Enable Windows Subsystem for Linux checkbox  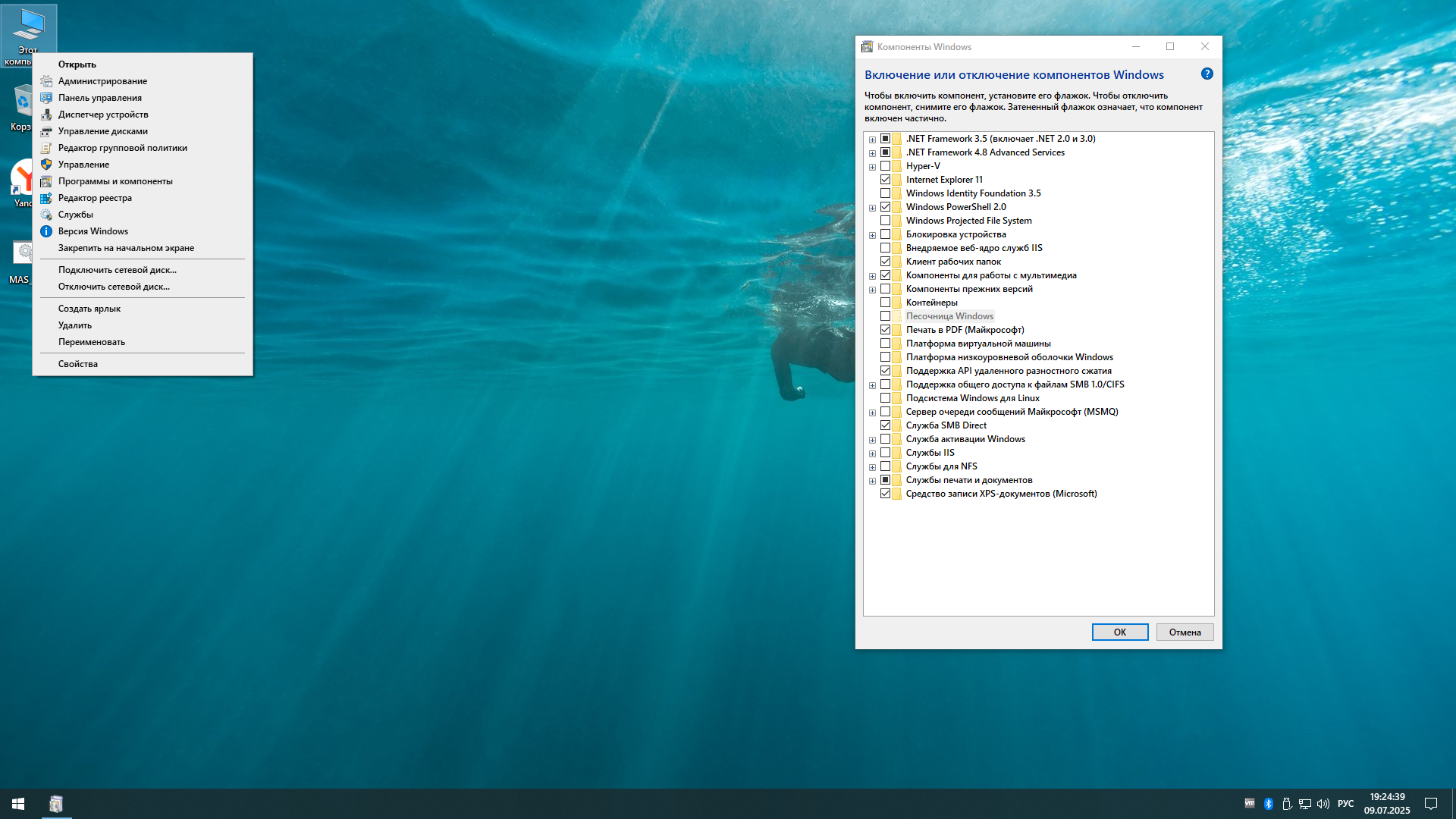pos(885,398)
